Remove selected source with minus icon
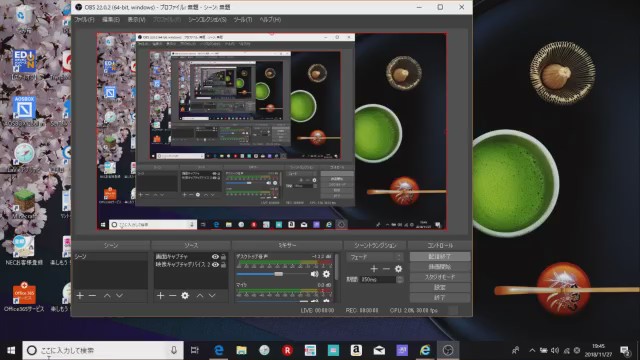The height and width of the screenshot is (360, 640). (173, 296)
